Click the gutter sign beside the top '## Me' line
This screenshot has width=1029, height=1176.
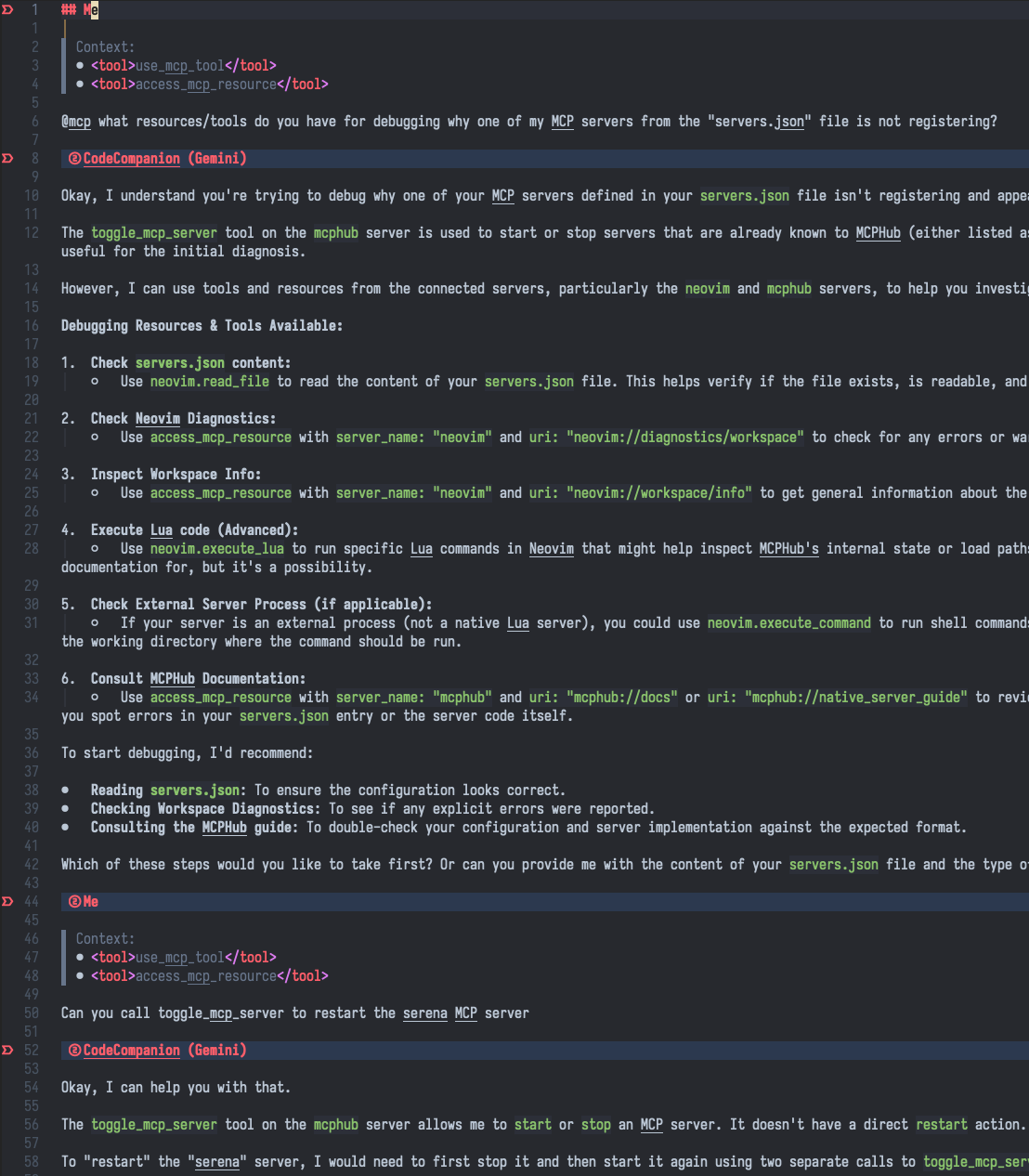click(7, 10)
